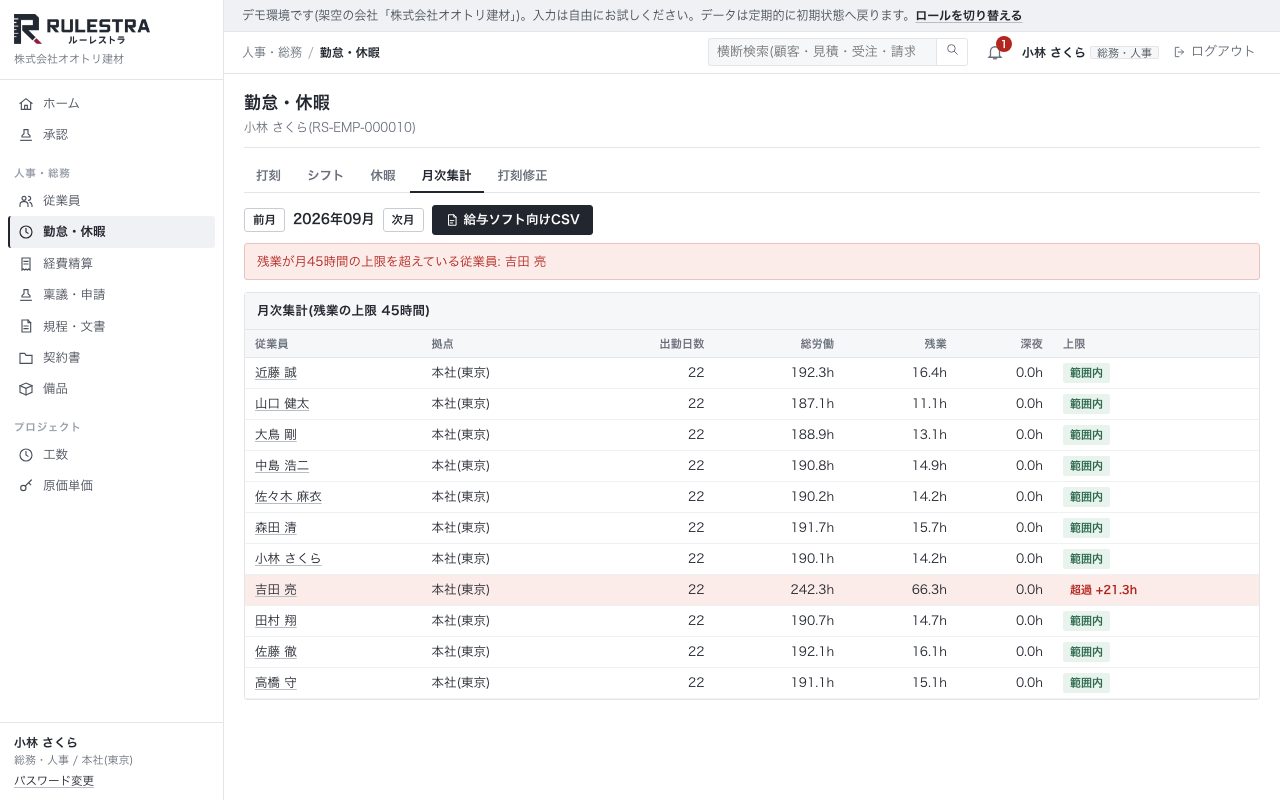Viewport: 1280px width, 800px height.
Task: Open employee 近藤 誠
Action: click(x=276, y=373)
